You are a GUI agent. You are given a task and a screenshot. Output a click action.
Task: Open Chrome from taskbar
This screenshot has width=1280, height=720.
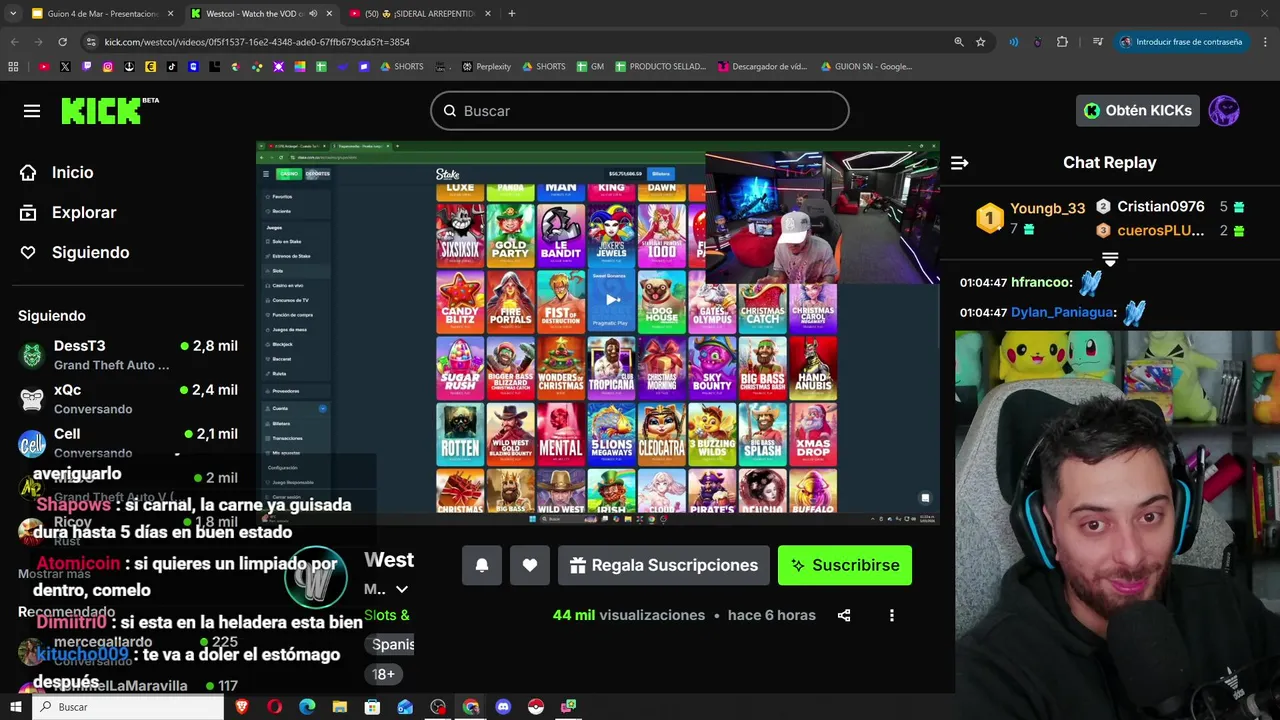(x=471, y=707)
